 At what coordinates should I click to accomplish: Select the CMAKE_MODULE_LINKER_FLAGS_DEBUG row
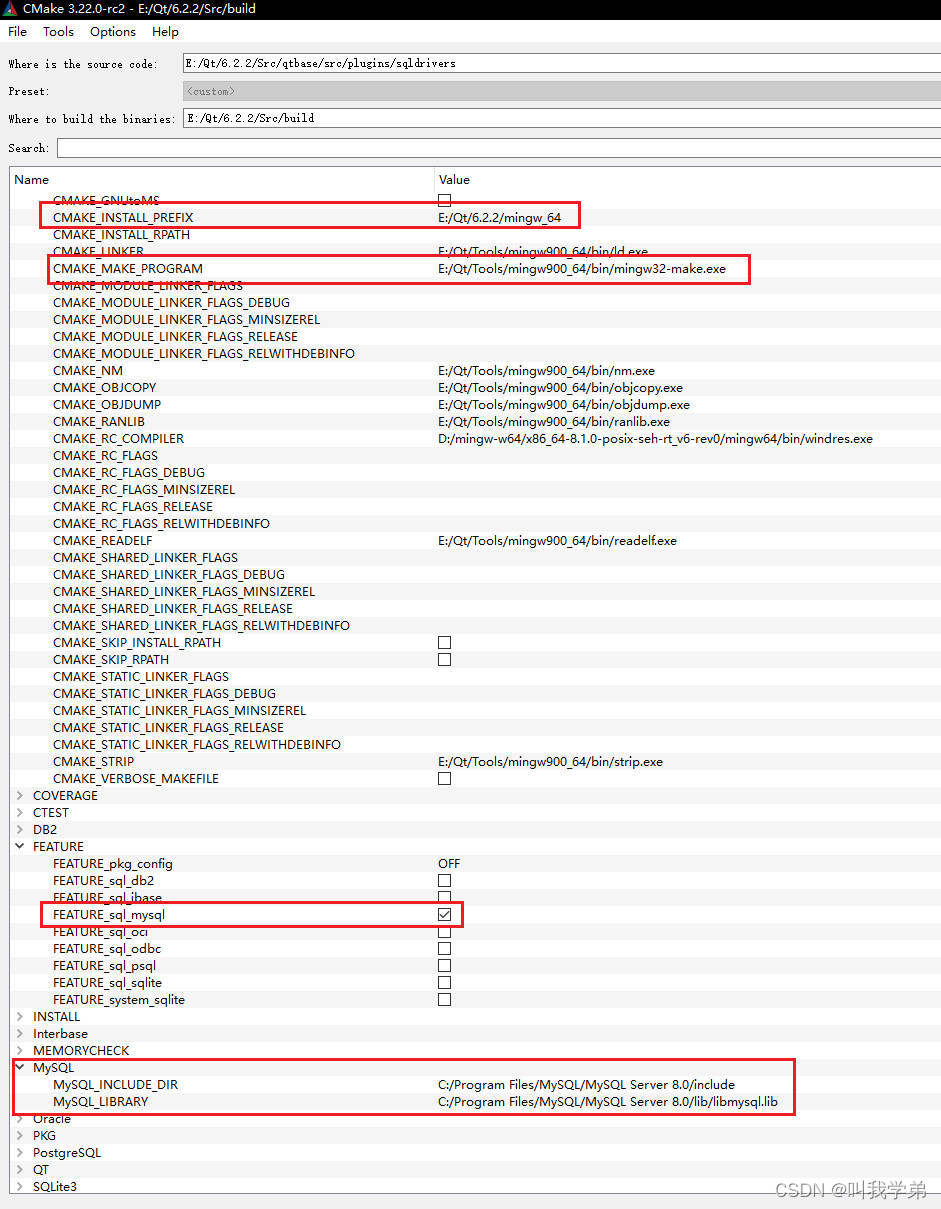point(171,302)
